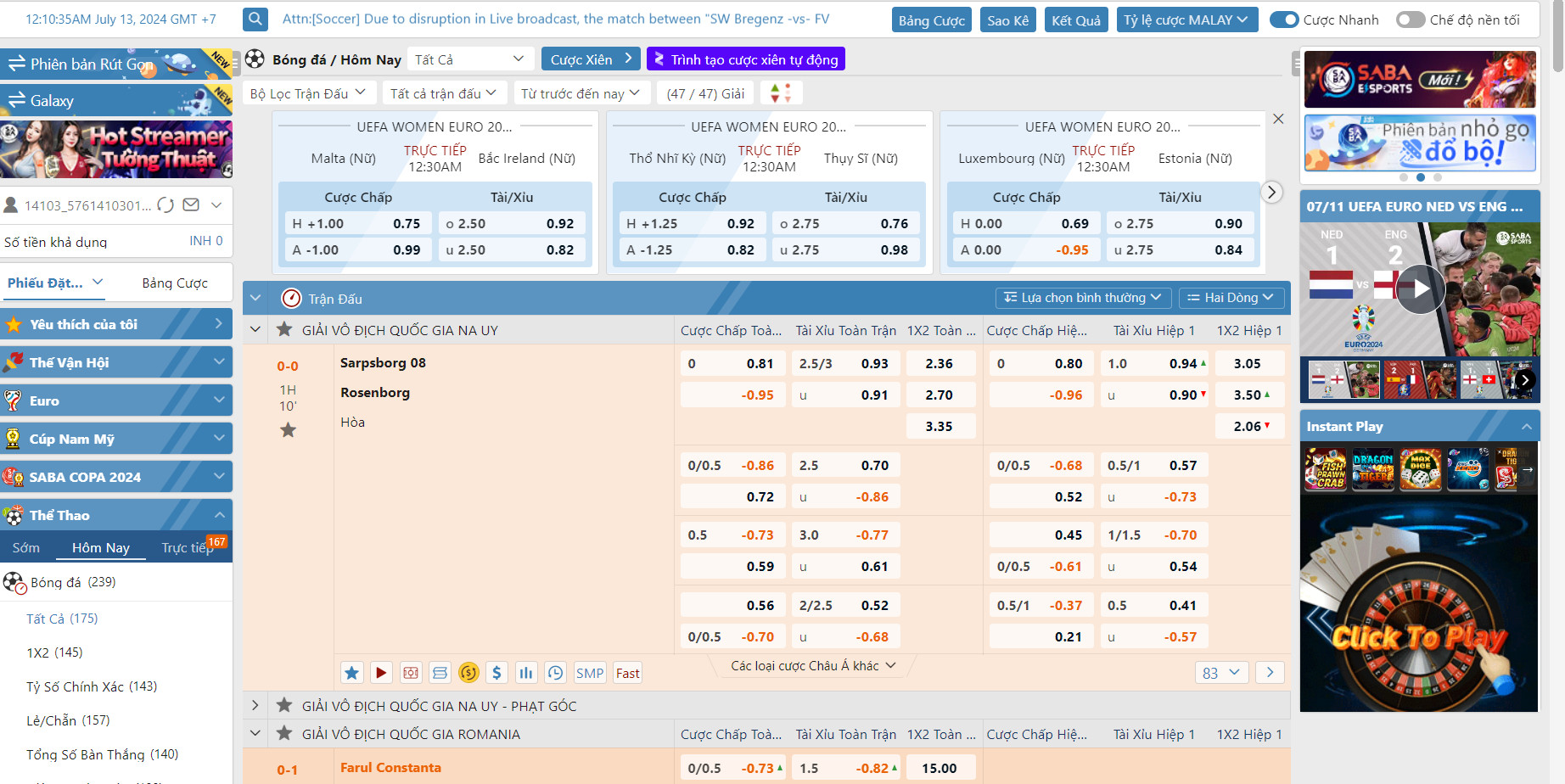Screen dimensions: 1565x784
Task: Open match statistics bar chart icon
Action: point(526,673)
